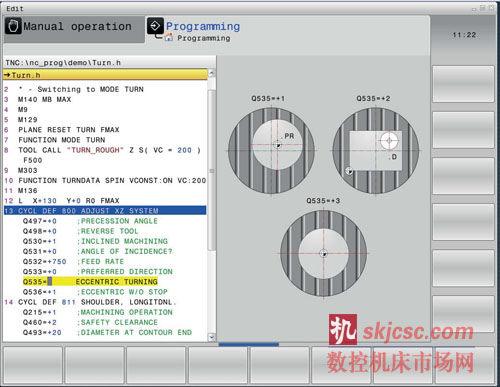Click the scroll up arrow of program list

[x=212, y=73]
